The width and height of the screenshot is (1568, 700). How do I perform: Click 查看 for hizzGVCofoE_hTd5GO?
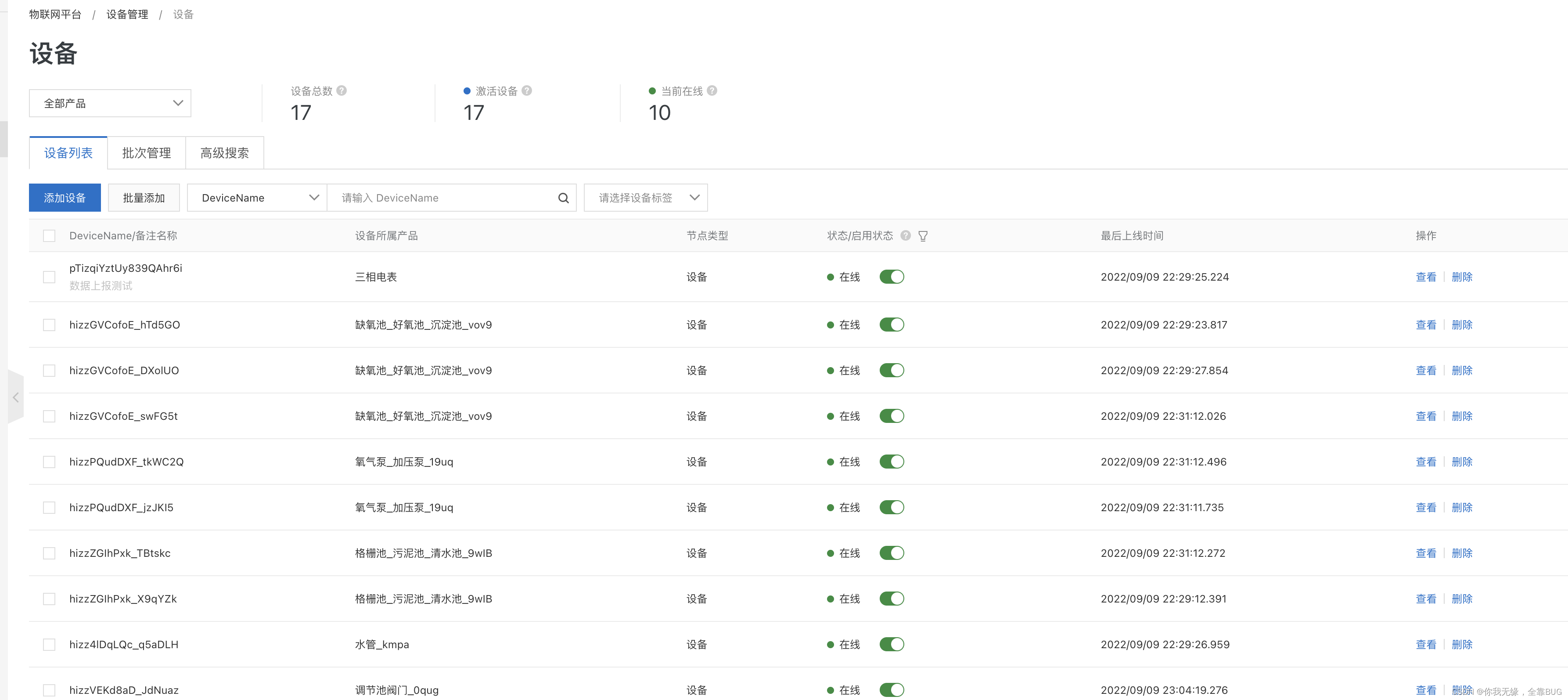click(1426, 325)
